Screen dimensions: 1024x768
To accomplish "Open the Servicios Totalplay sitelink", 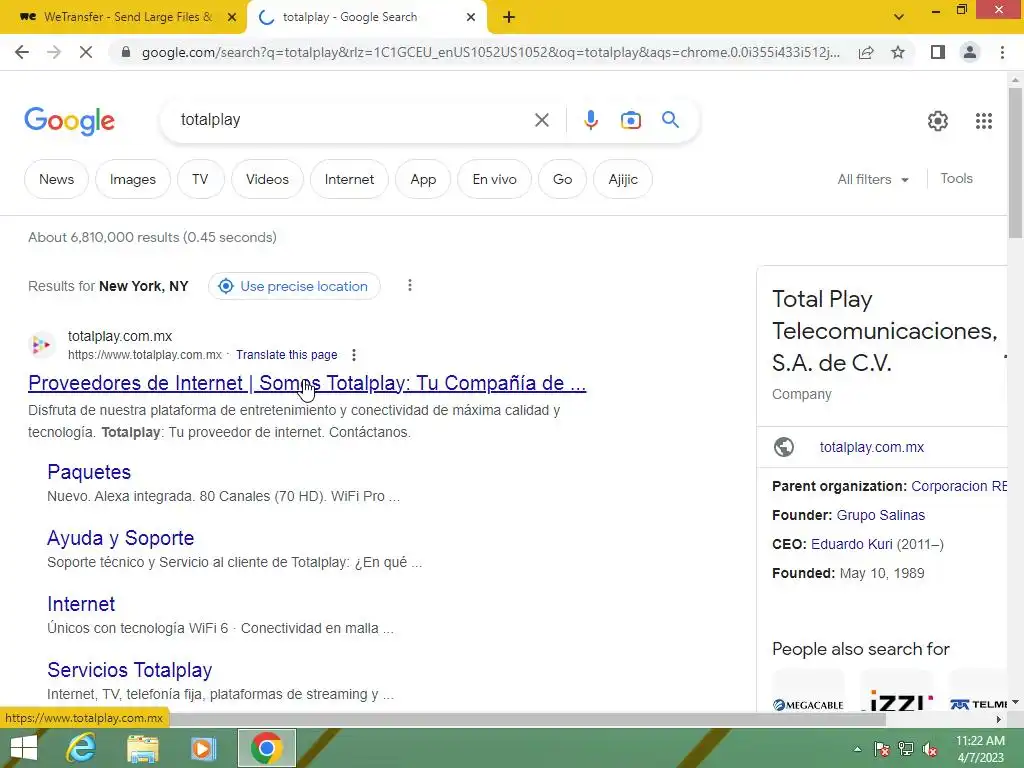I will (x=129, y=669).
